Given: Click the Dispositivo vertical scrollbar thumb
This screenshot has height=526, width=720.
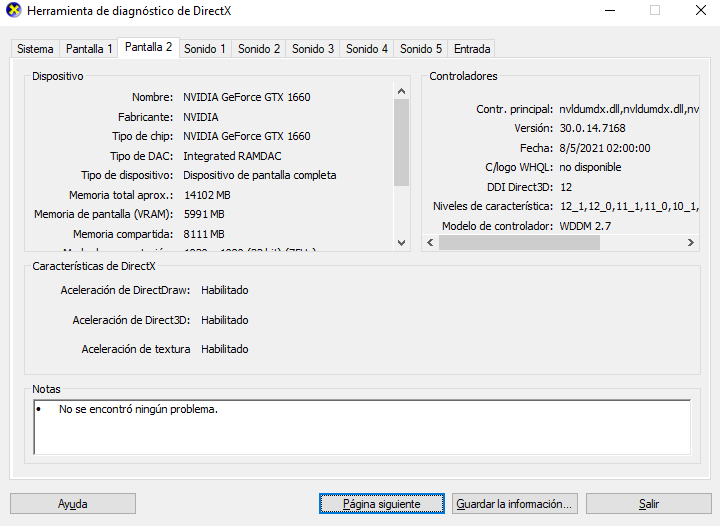Looking at the screenshot, I should coord(401,142).
